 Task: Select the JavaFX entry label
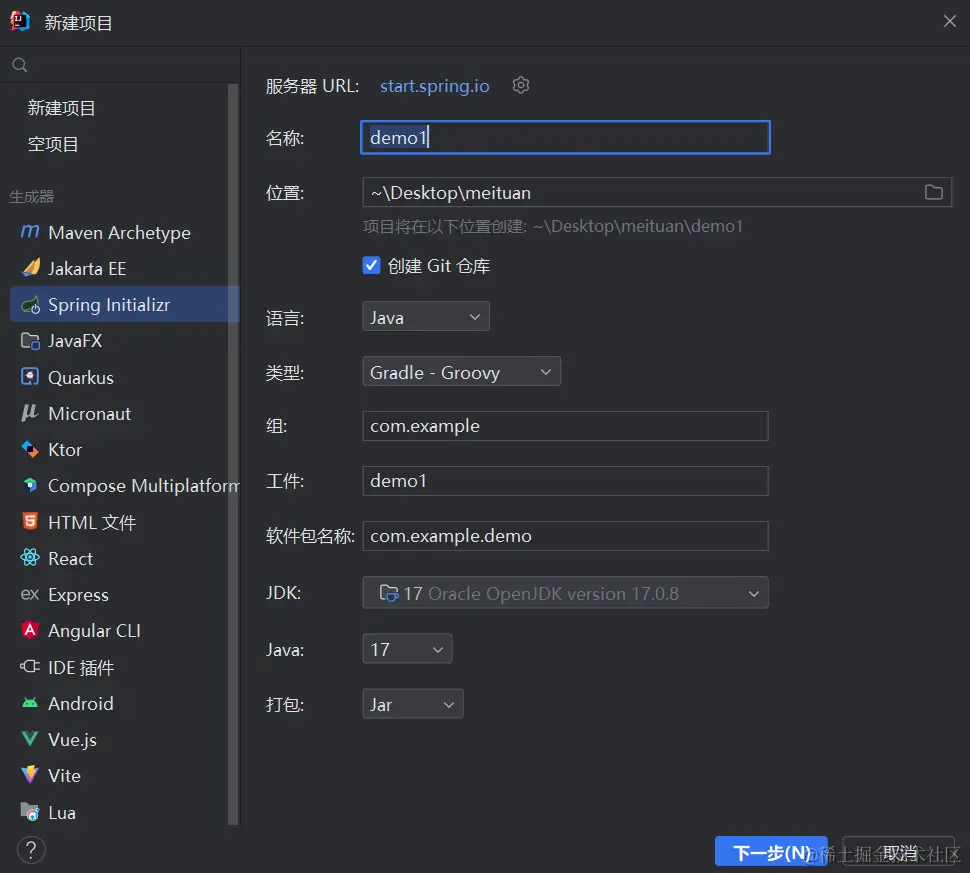click(x=75, y=341)
